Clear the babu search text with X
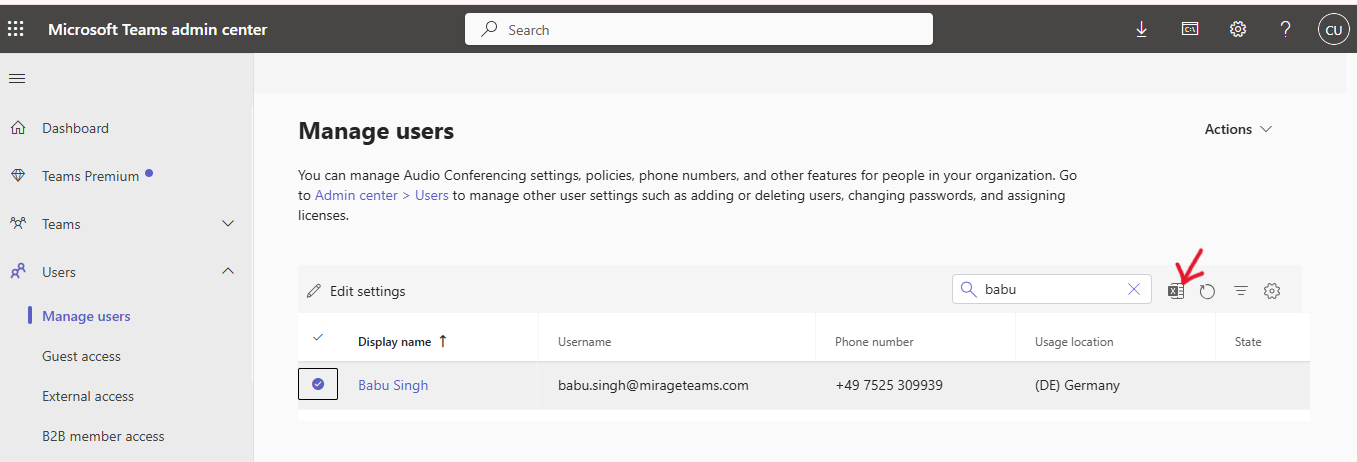 click(x=1134, y=289)
